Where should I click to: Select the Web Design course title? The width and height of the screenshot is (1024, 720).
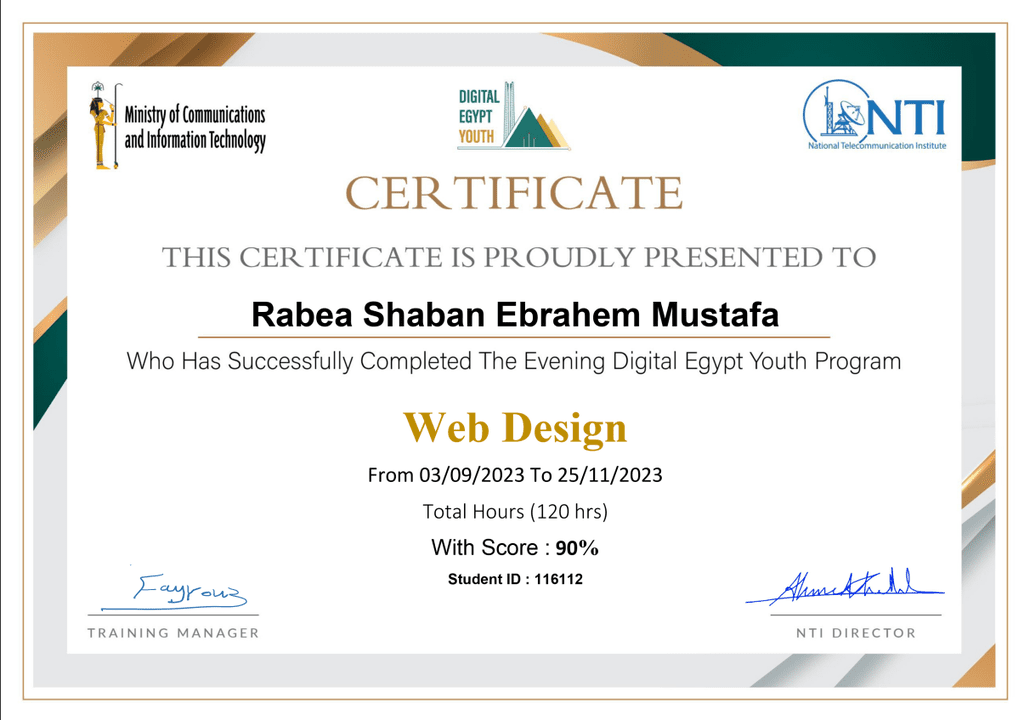pos(515,428)
